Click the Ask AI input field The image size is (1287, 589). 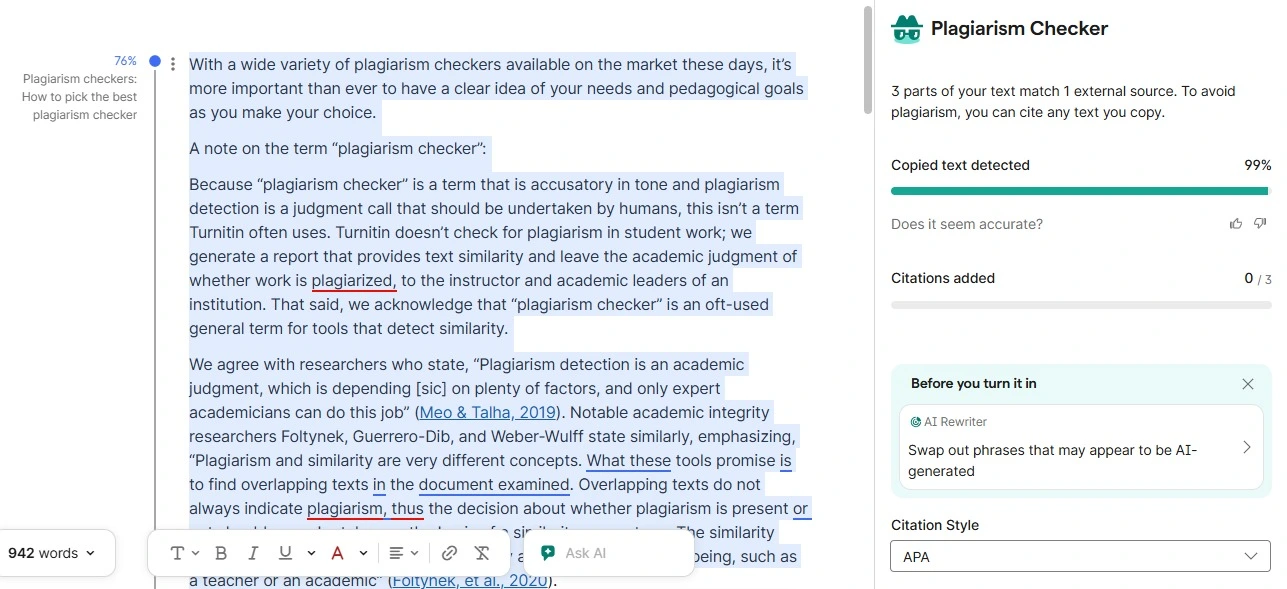click(610, 553)
